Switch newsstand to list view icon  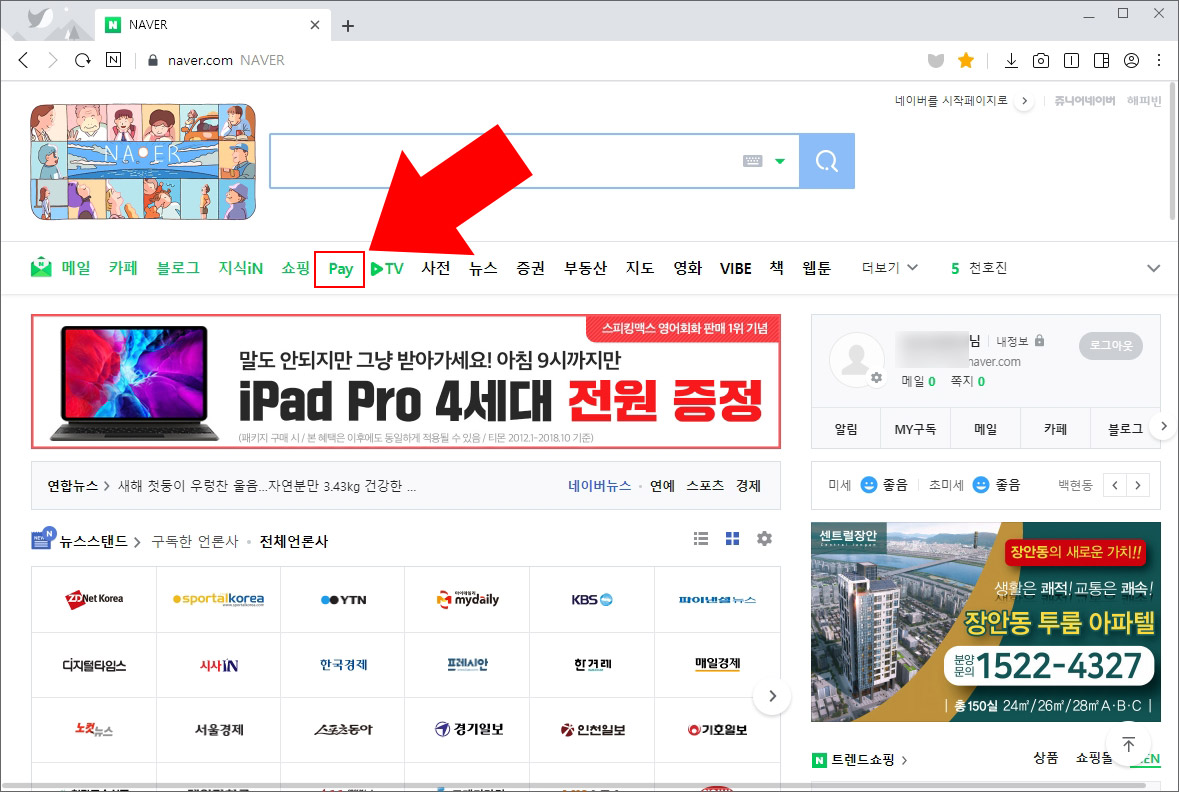[701, 539]
